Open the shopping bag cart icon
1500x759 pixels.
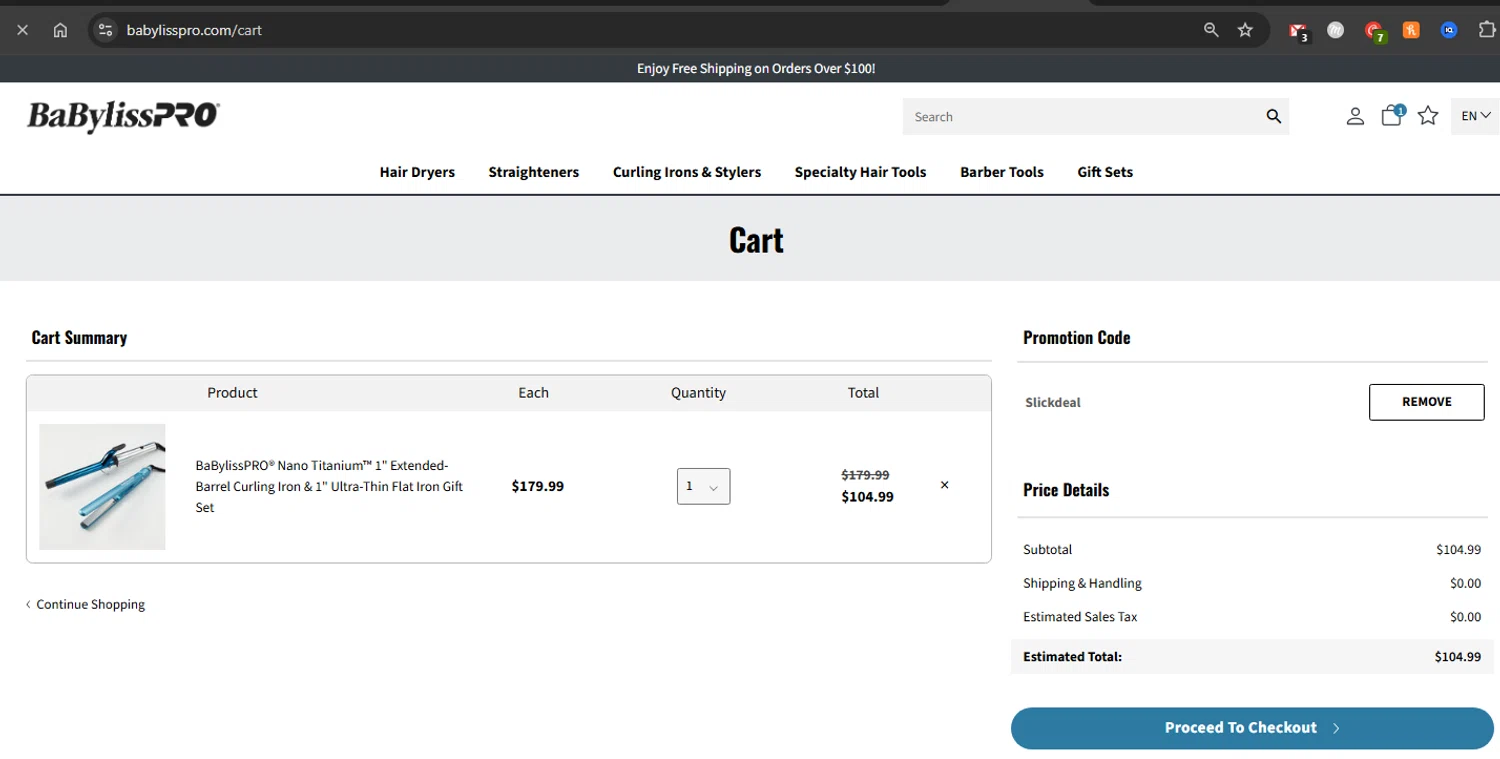(x=1392, y=115)
